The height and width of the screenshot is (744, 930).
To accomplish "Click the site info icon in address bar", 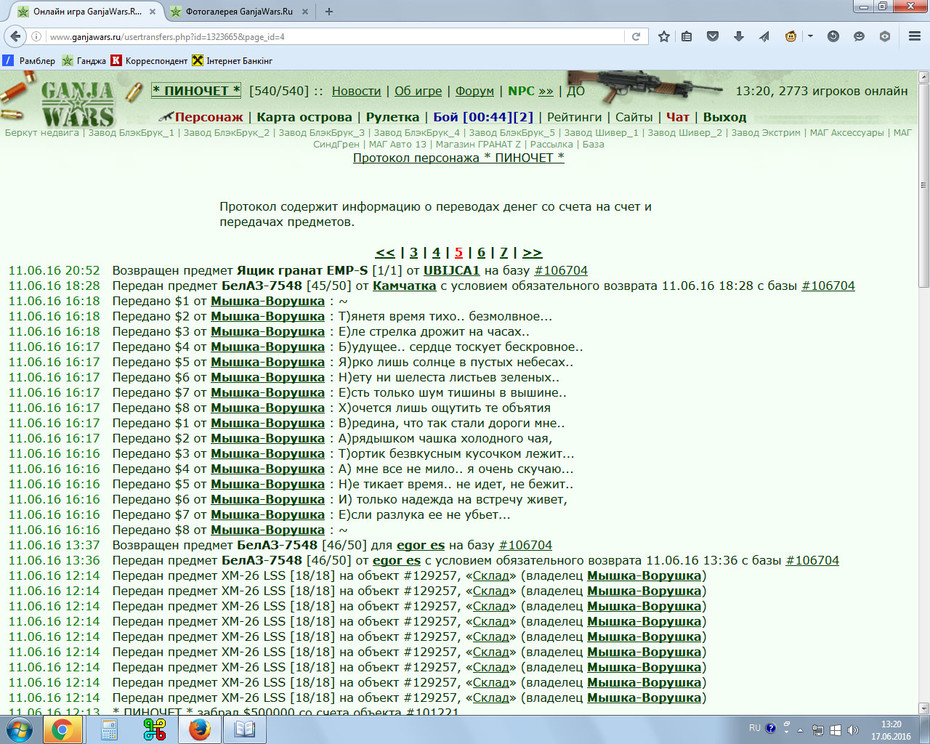I will click(x=37, y=37).
